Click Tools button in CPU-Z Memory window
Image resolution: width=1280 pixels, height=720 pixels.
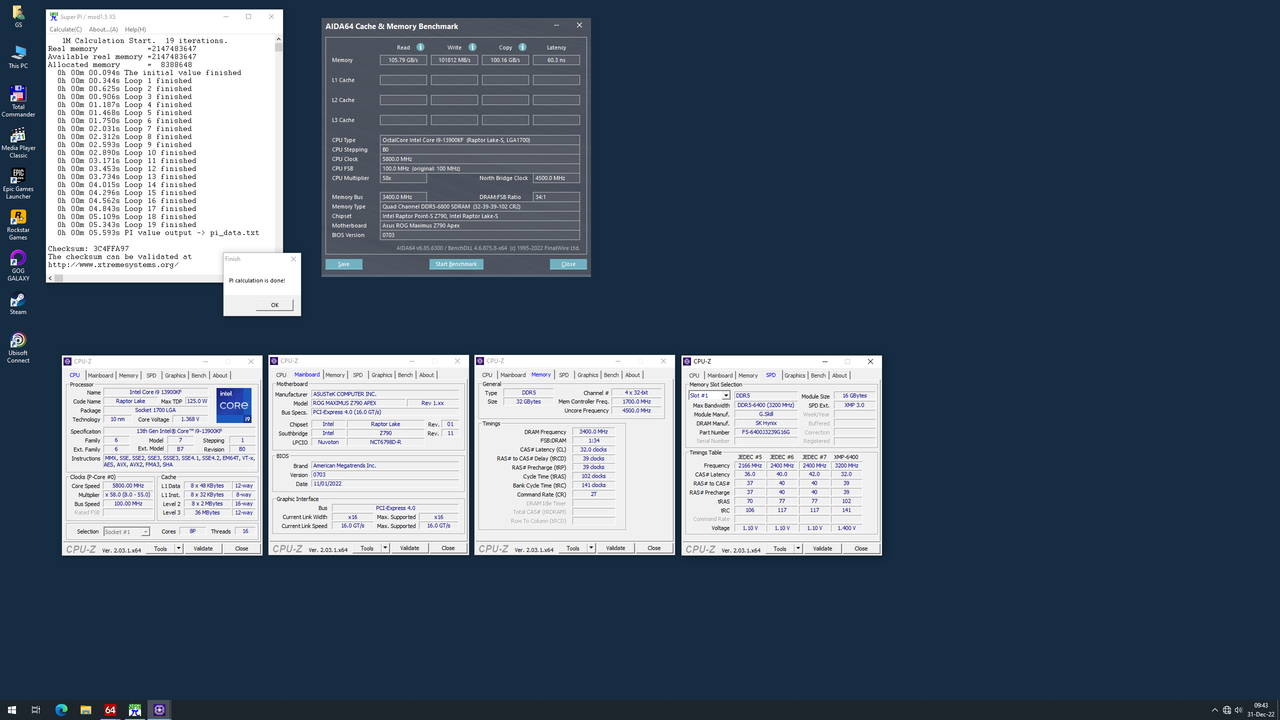tap(572, 548)
